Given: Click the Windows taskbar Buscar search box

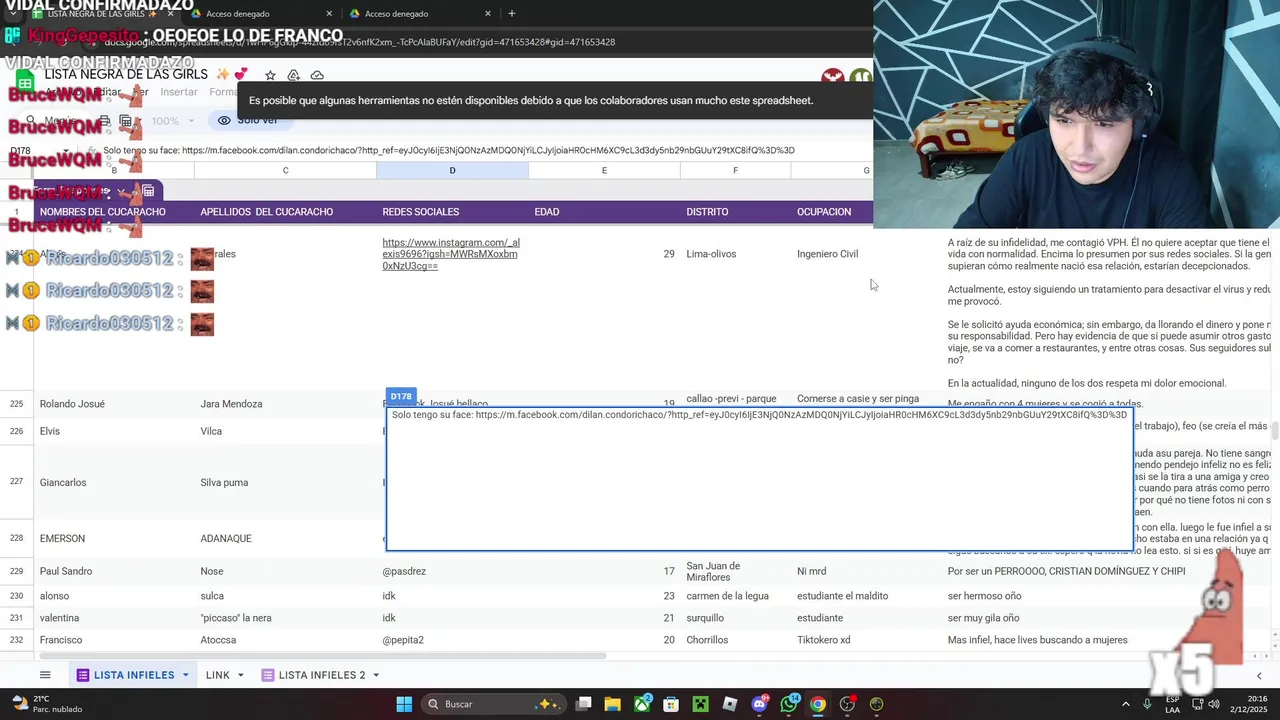Looking at the screenshot, I should (x=492, y=704).
